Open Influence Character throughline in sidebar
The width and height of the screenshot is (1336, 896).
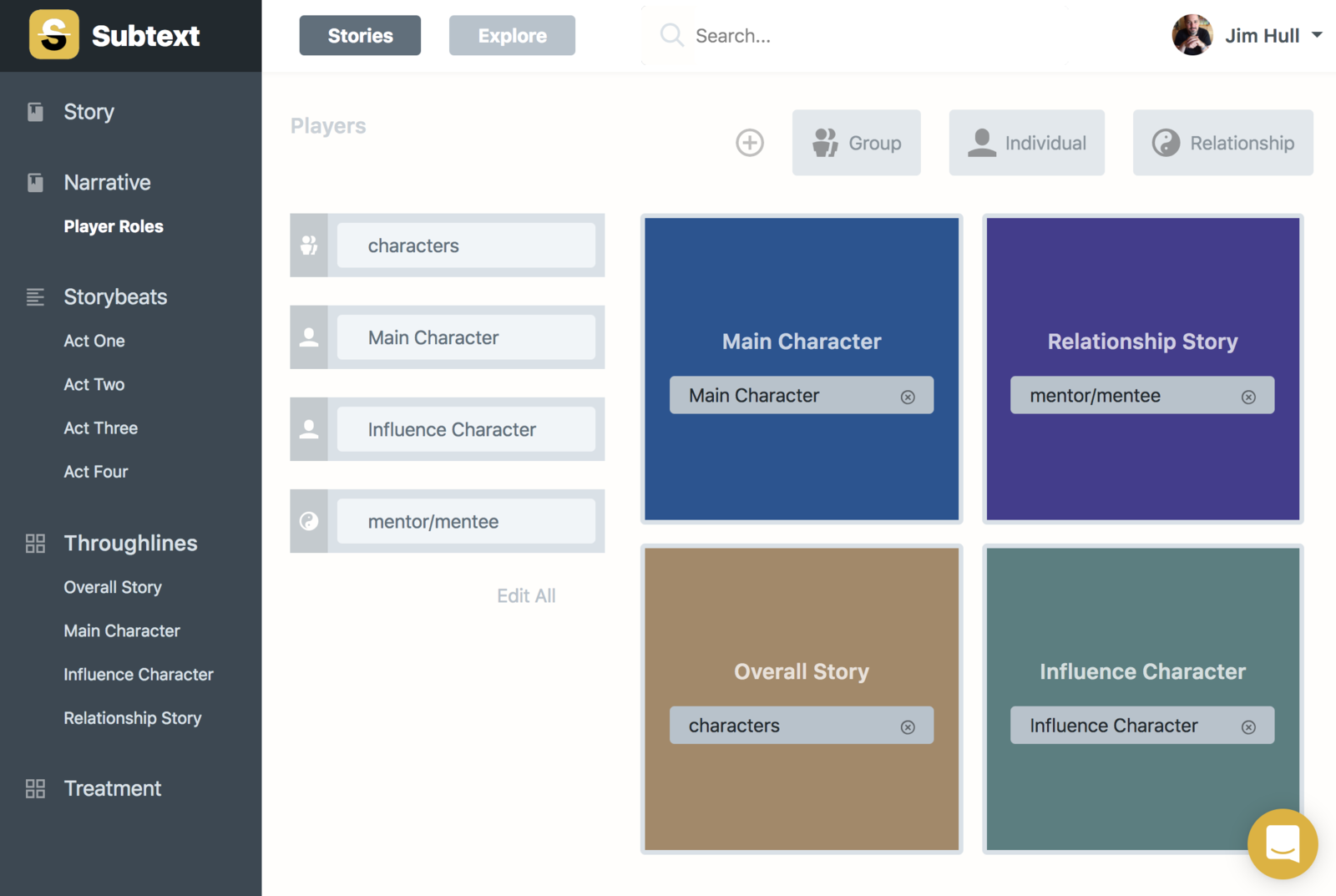point(139,674)
